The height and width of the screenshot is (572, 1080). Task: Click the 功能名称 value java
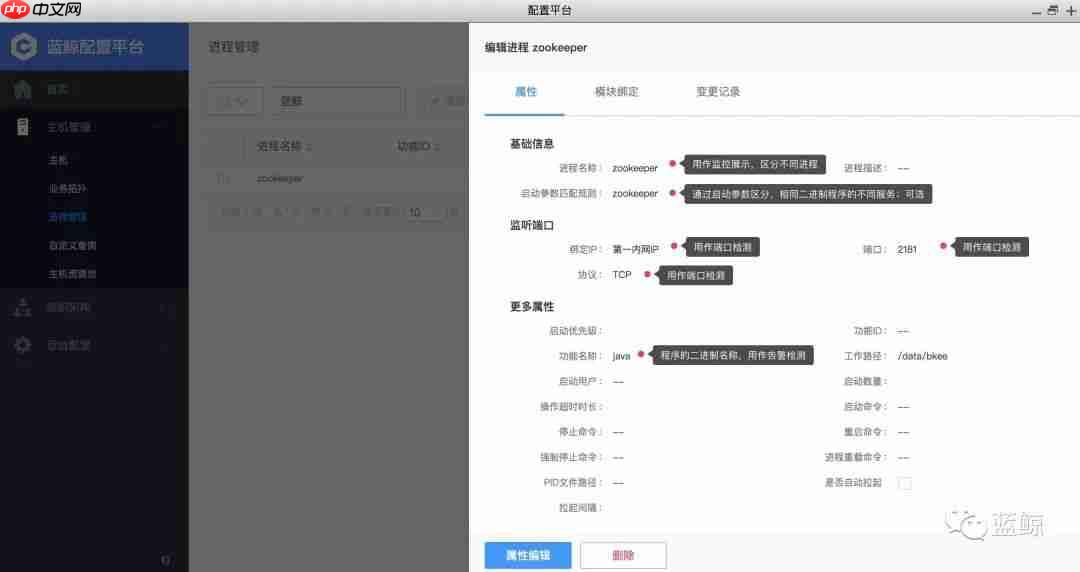point(621,356)
